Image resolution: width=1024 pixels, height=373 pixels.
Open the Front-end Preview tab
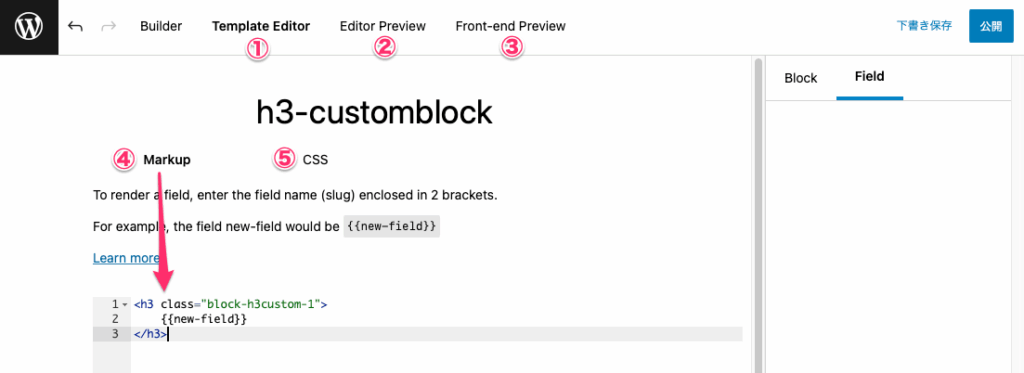(x=511, y=27)
